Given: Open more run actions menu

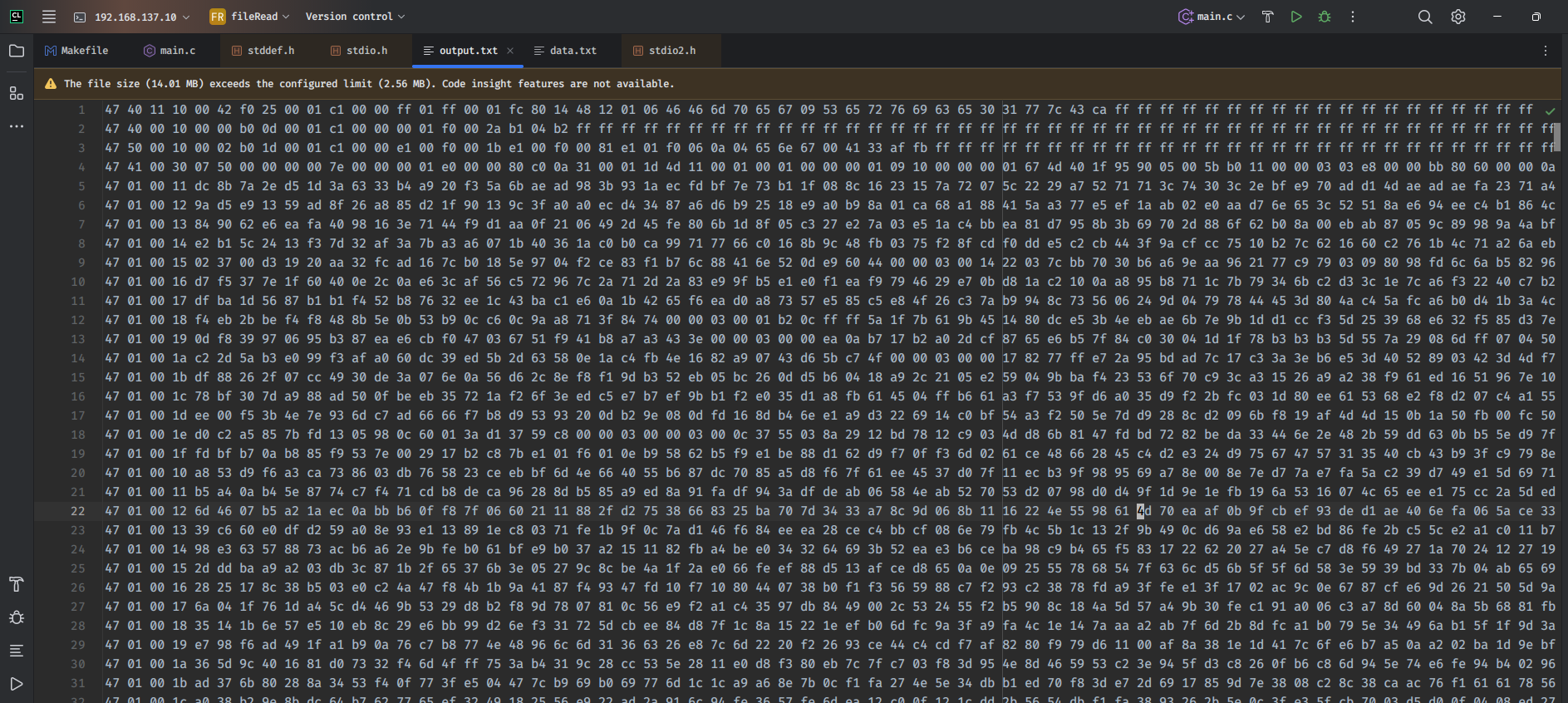Looking at the screenshot, I should 1353,17.
